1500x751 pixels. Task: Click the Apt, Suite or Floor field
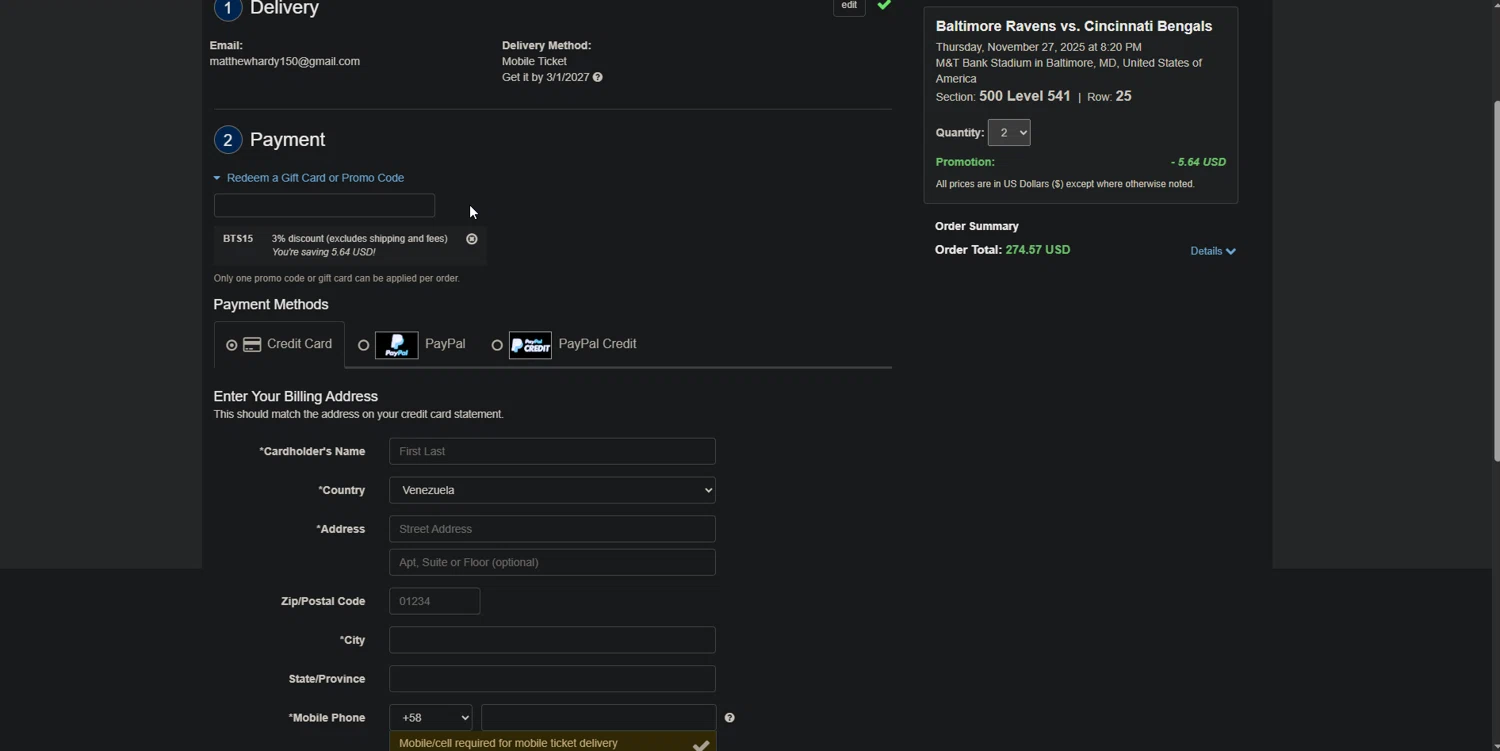(552, 562)
